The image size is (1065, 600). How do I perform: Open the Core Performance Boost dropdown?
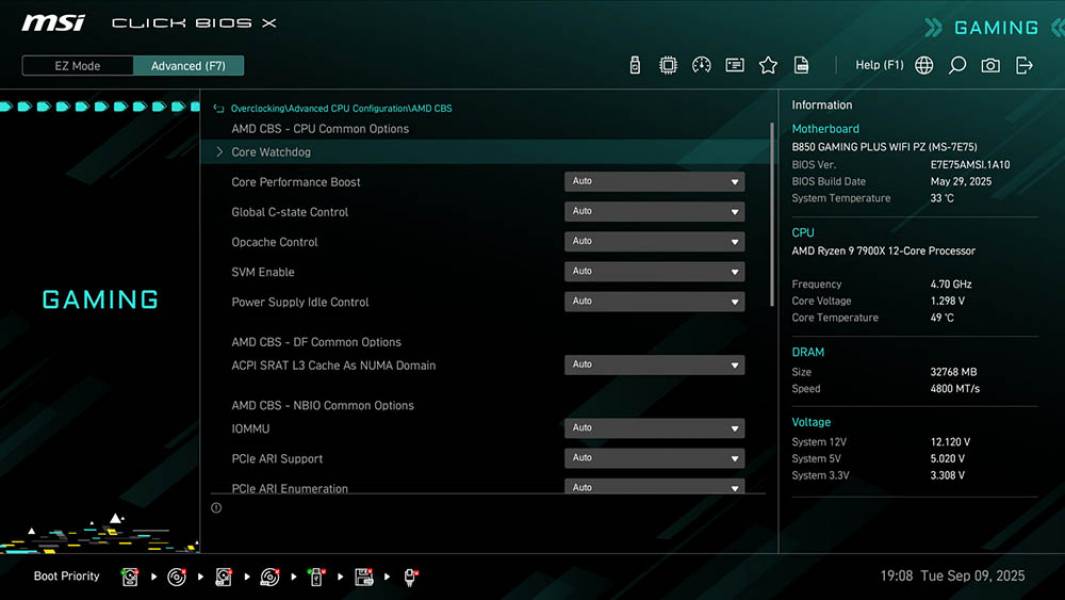click(654, 181)
